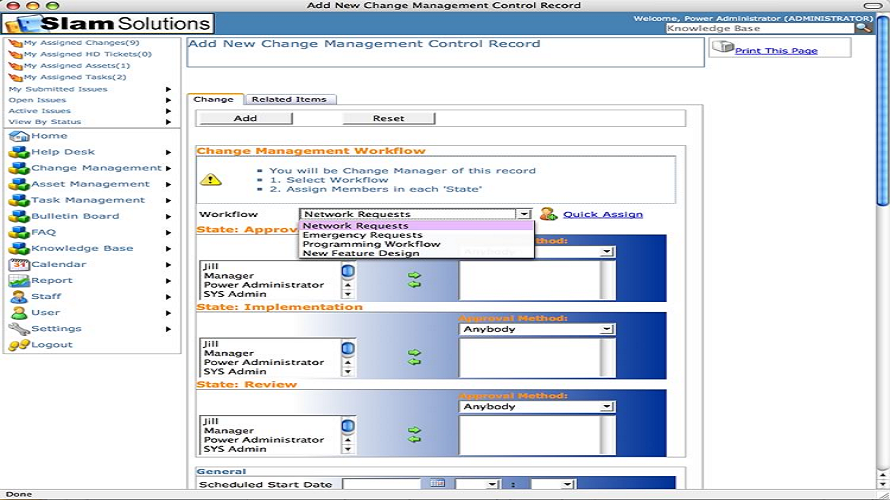The image size is (890, 500).
Task: Click the right green arrow in the Approval state
Action: tap(414, 275)
